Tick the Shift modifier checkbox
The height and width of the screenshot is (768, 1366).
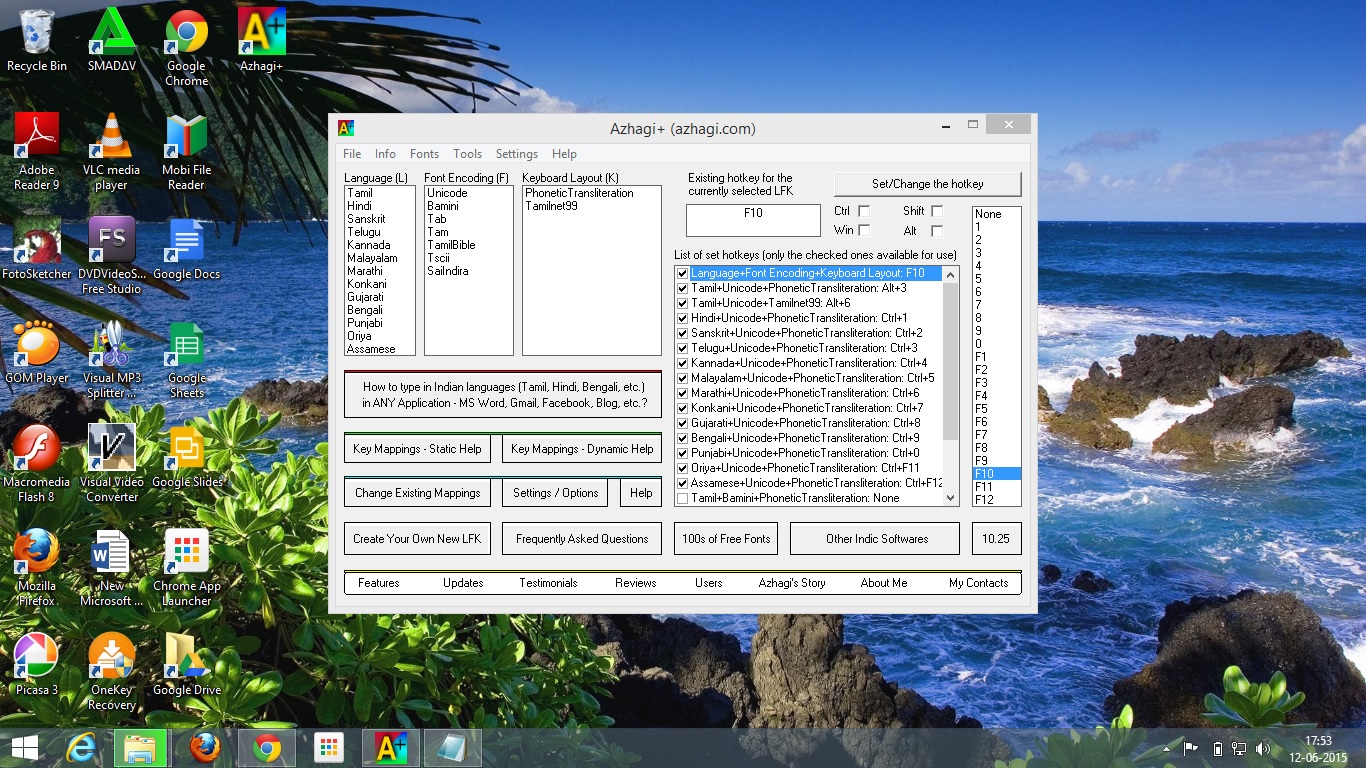point(937,211)
